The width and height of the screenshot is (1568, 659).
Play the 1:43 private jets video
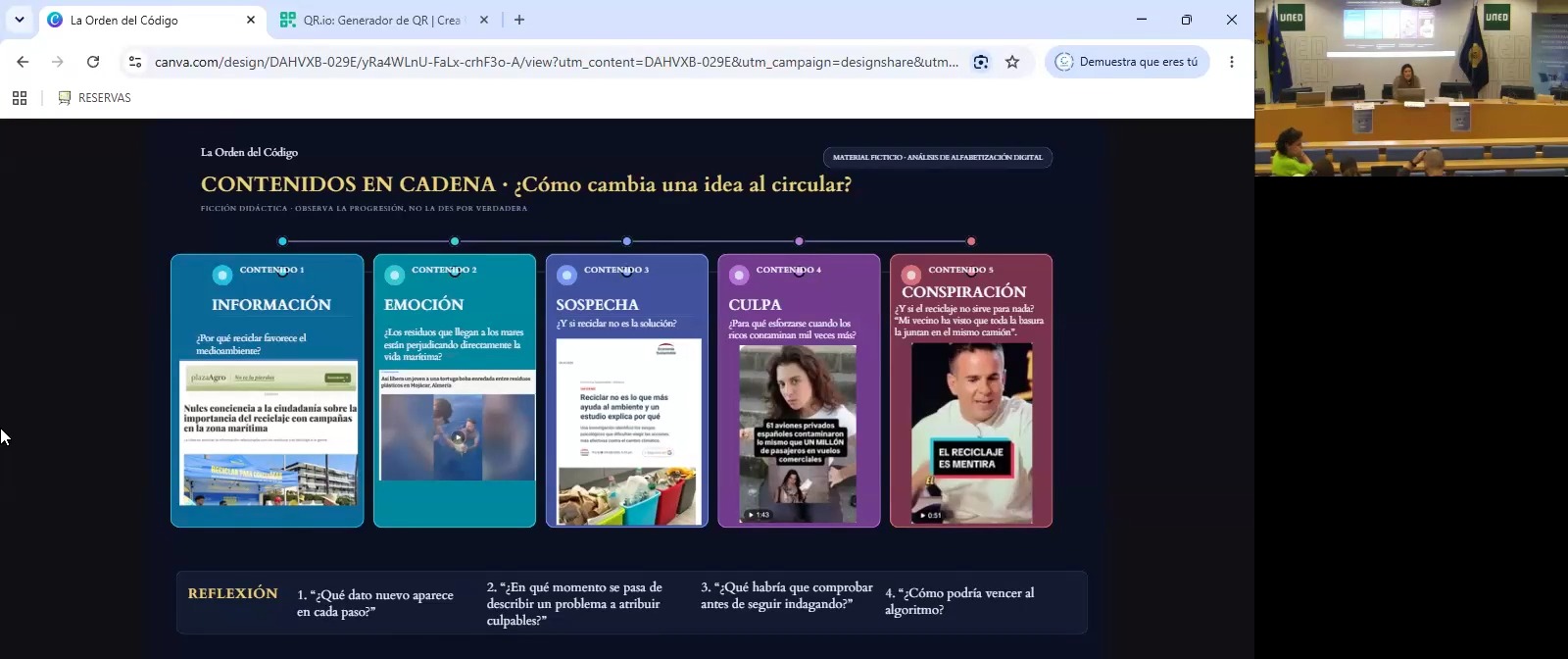[x=798, y=433]
